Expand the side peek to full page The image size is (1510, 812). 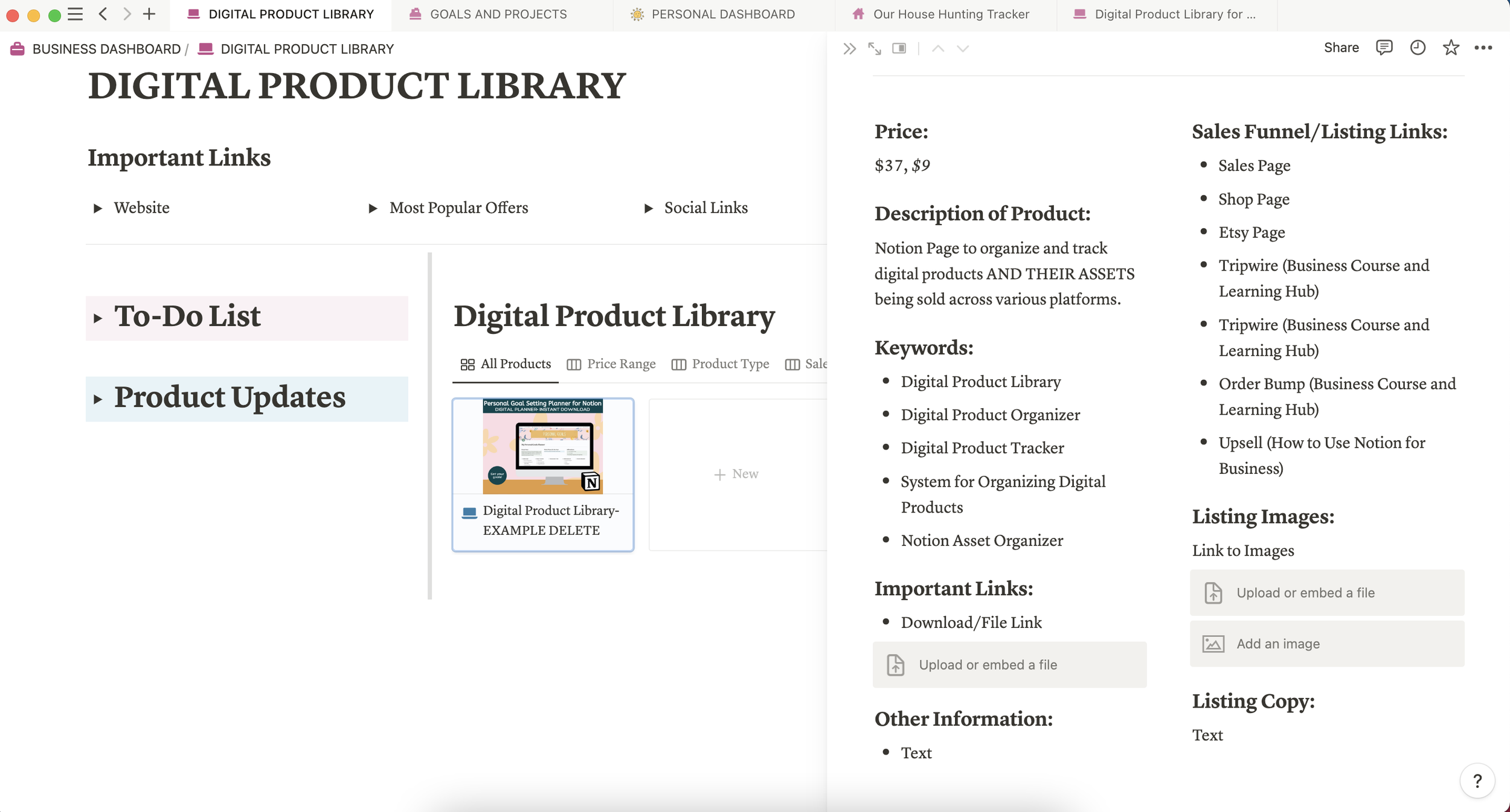[874, 48]
